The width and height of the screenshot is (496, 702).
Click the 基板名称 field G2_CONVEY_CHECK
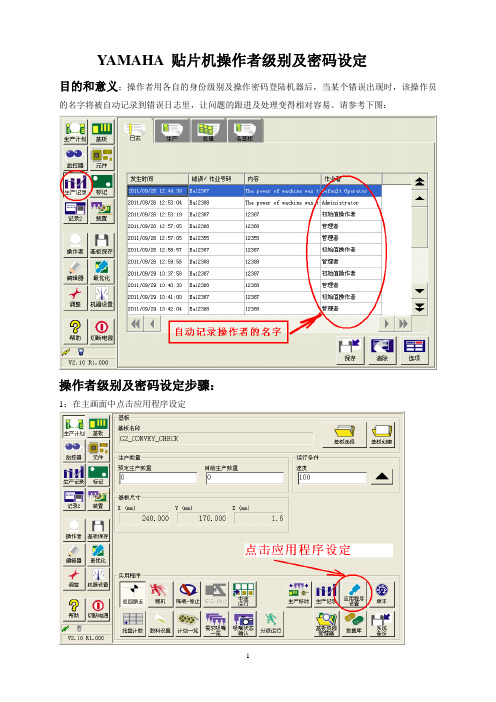tap(216, 438)
